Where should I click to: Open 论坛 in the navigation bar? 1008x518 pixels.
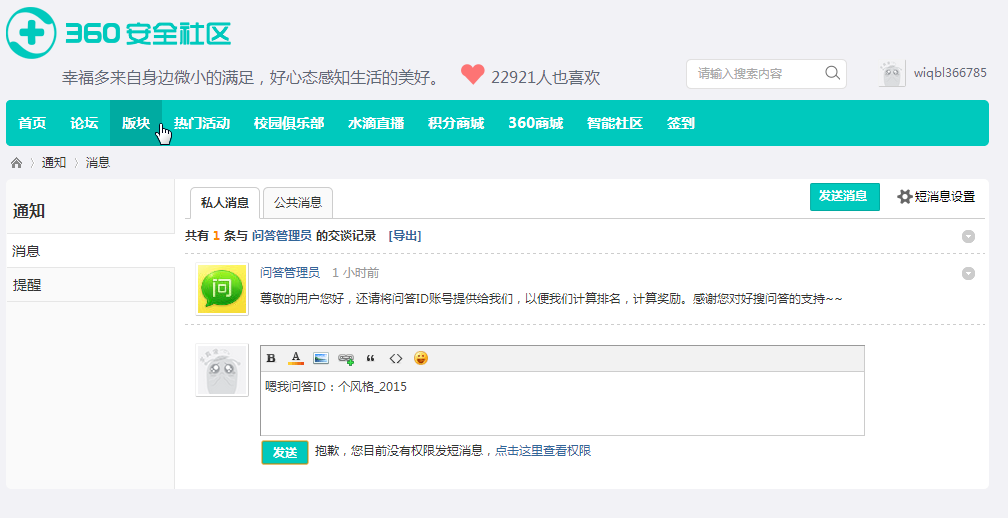84,124
